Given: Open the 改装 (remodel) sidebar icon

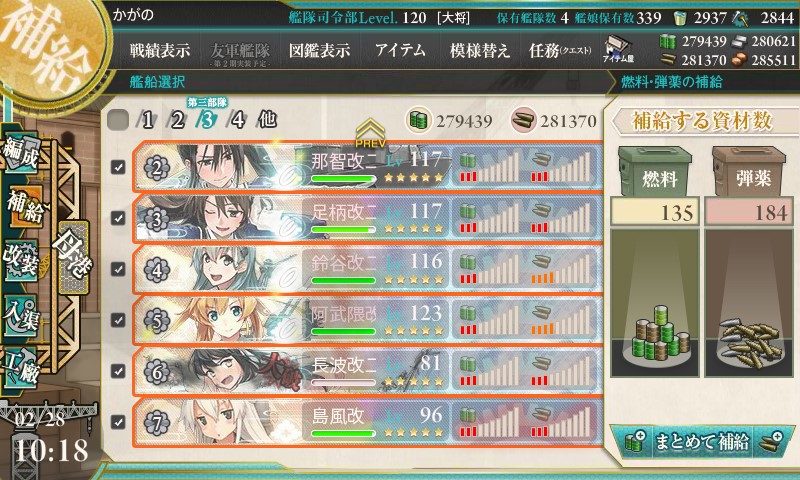Looking at the screenshot, I should tap(21, 262).
